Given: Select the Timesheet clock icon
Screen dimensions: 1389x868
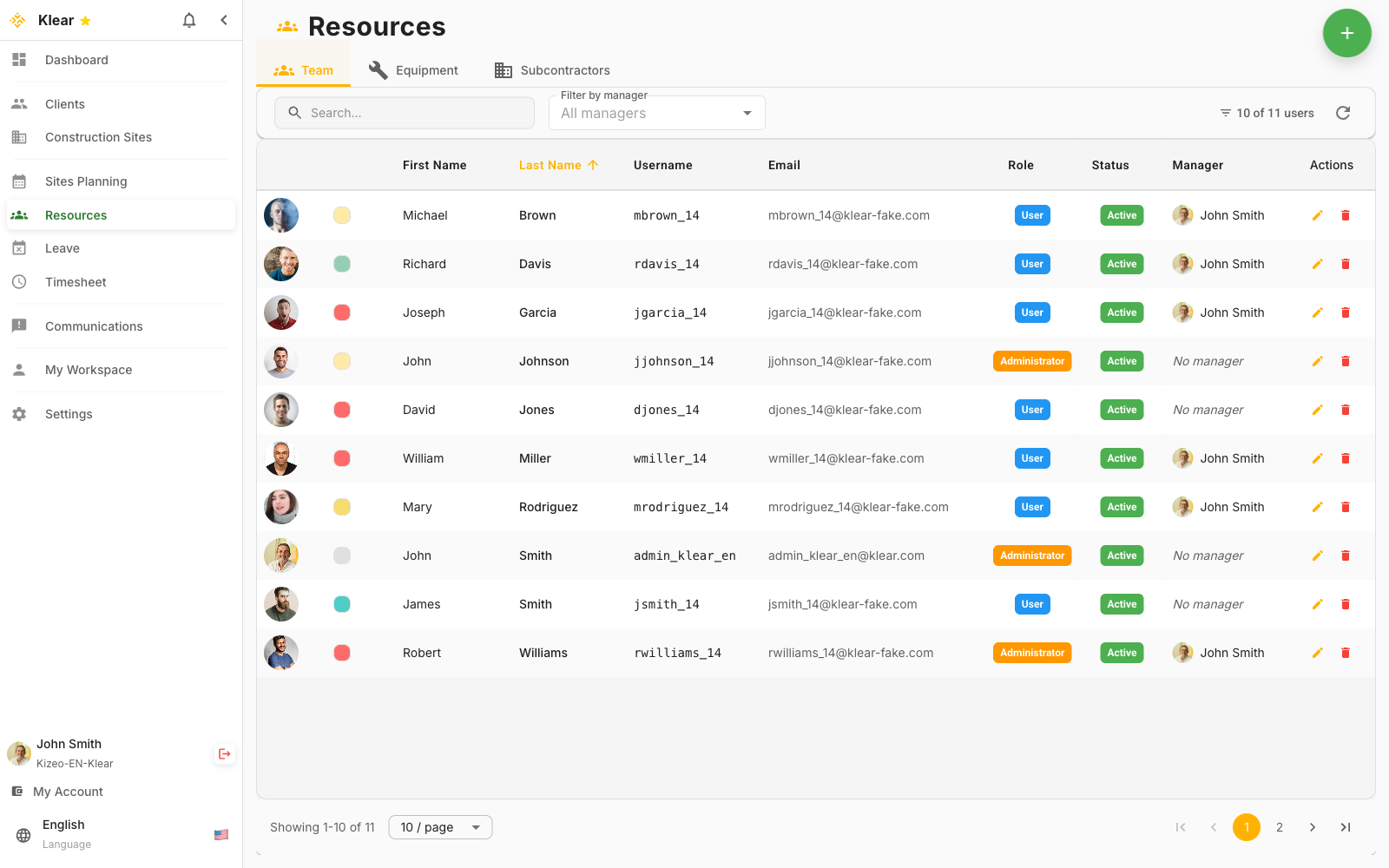Looking at the screenshot, I should [19, 282].
